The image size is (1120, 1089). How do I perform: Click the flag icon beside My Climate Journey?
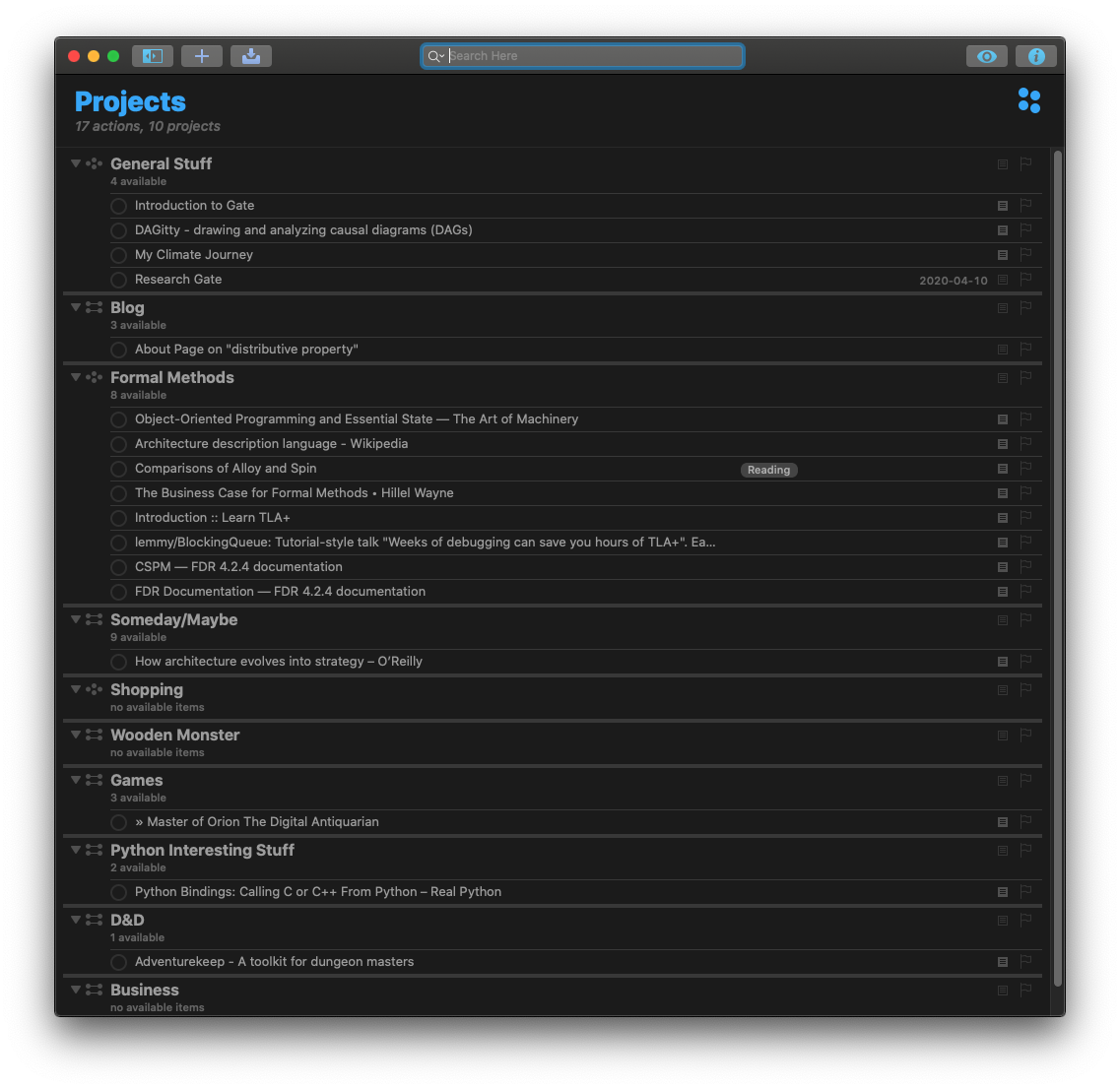point(1024,254)
